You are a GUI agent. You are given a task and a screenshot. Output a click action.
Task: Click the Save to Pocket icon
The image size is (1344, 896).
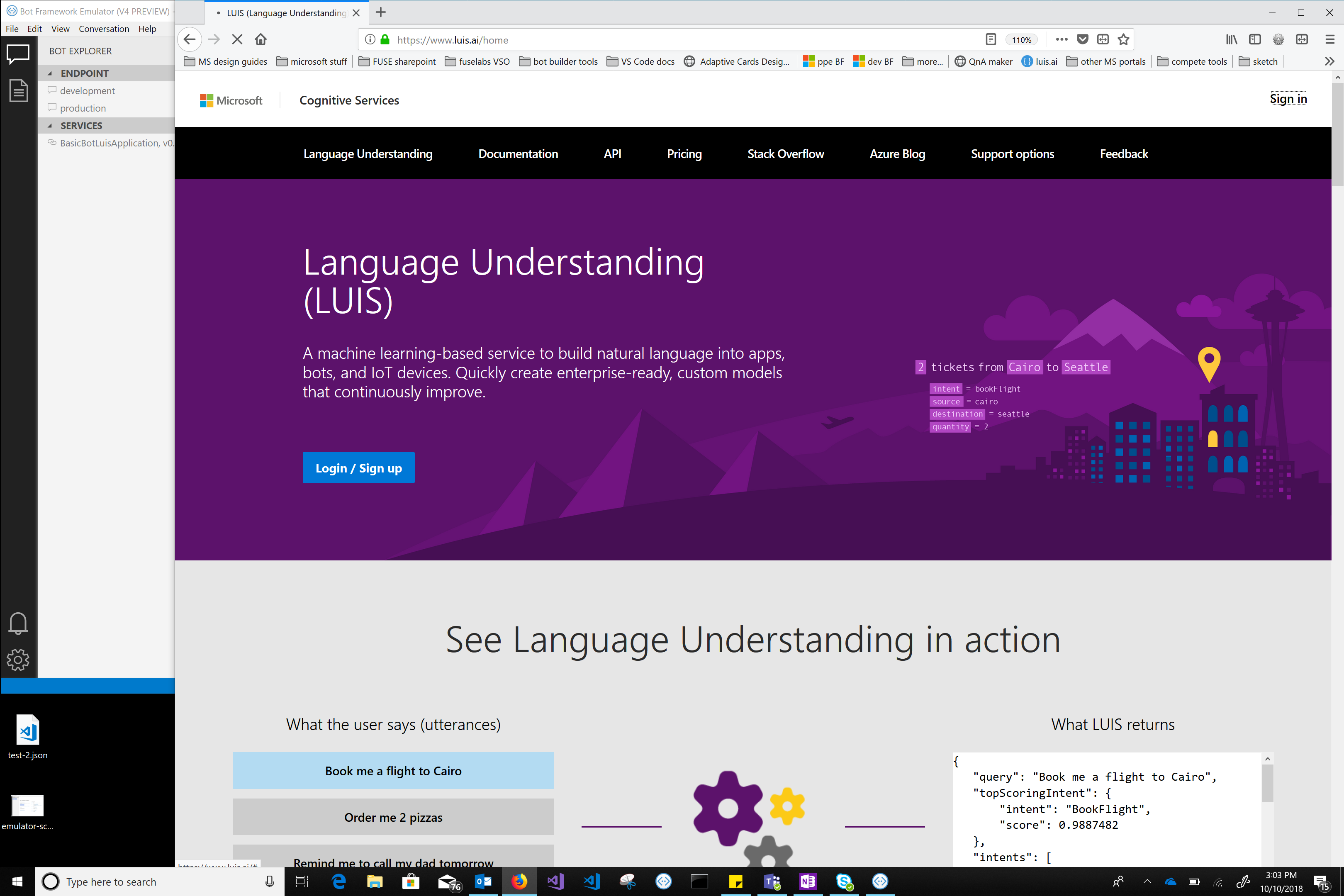pyautogui.click(x=1082, y=39)
